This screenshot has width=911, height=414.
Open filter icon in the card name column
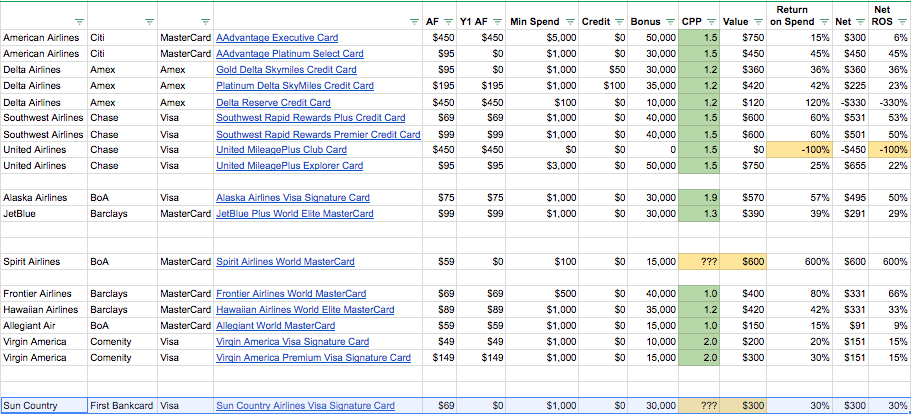pyautogui.click(x=414, y=22)
